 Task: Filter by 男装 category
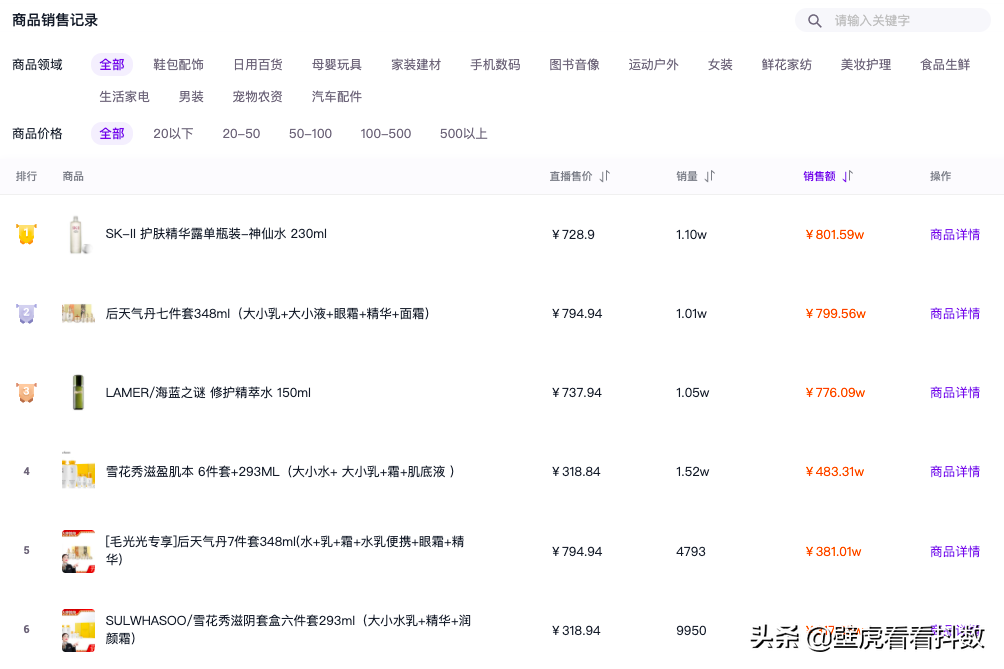point(191,96)
